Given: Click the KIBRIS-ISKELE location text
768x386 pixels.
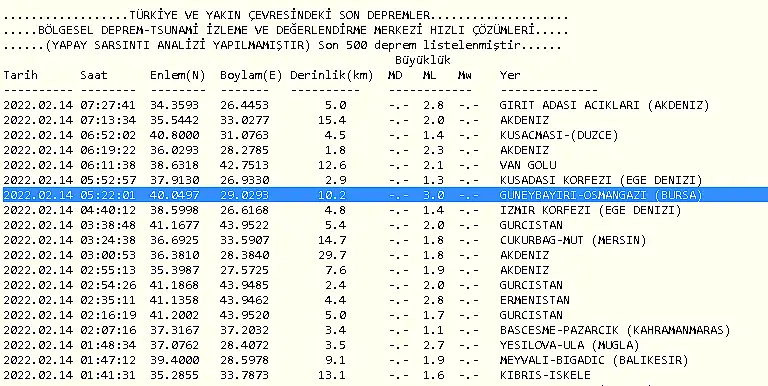Looking at the screenshot, I should coord(545,375).
